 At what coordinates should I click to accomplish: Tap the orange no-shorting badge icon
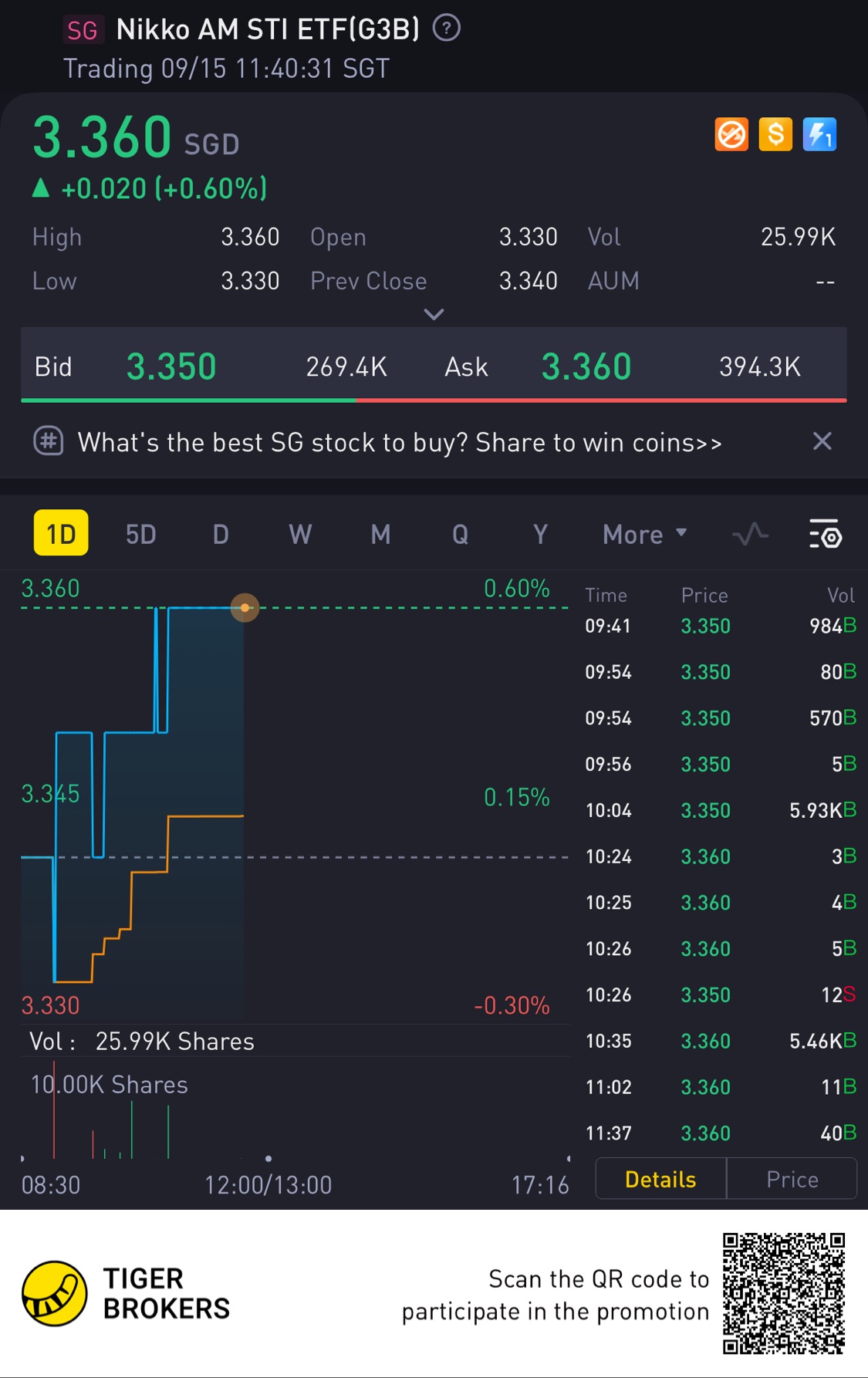pos(731,134)
